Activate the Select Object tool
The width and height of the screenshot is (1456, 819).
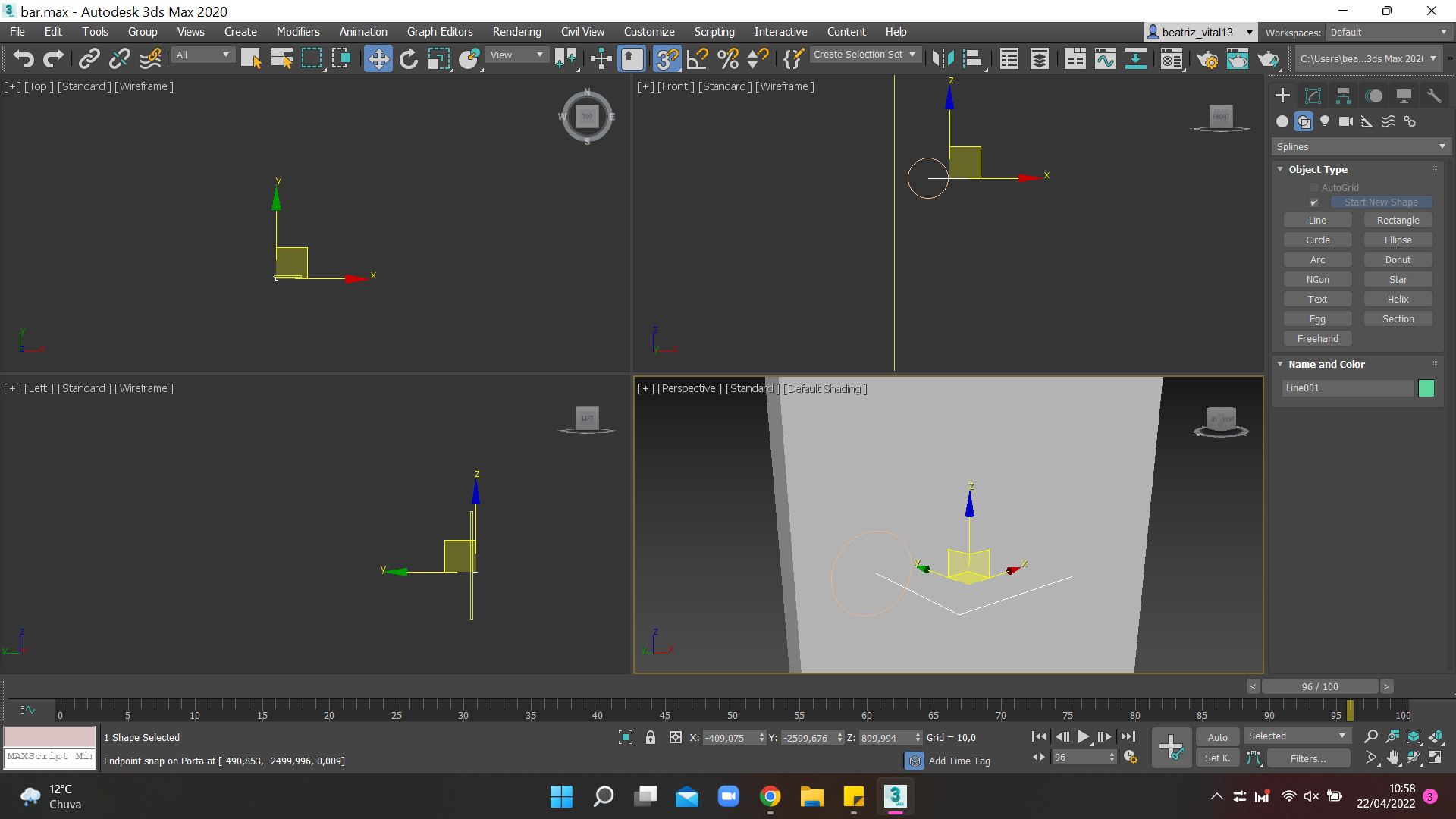[251, 58]
